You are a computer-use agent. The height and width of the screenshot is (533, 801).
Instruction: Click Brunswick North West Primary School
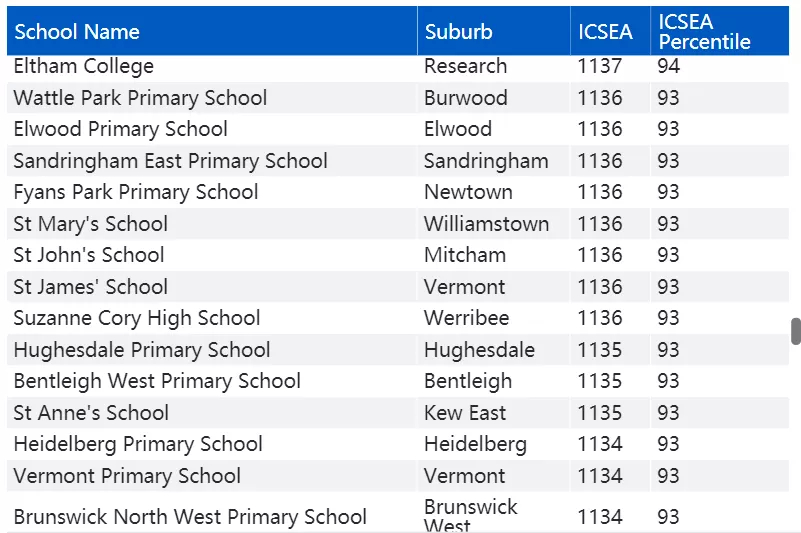point(190,517)
